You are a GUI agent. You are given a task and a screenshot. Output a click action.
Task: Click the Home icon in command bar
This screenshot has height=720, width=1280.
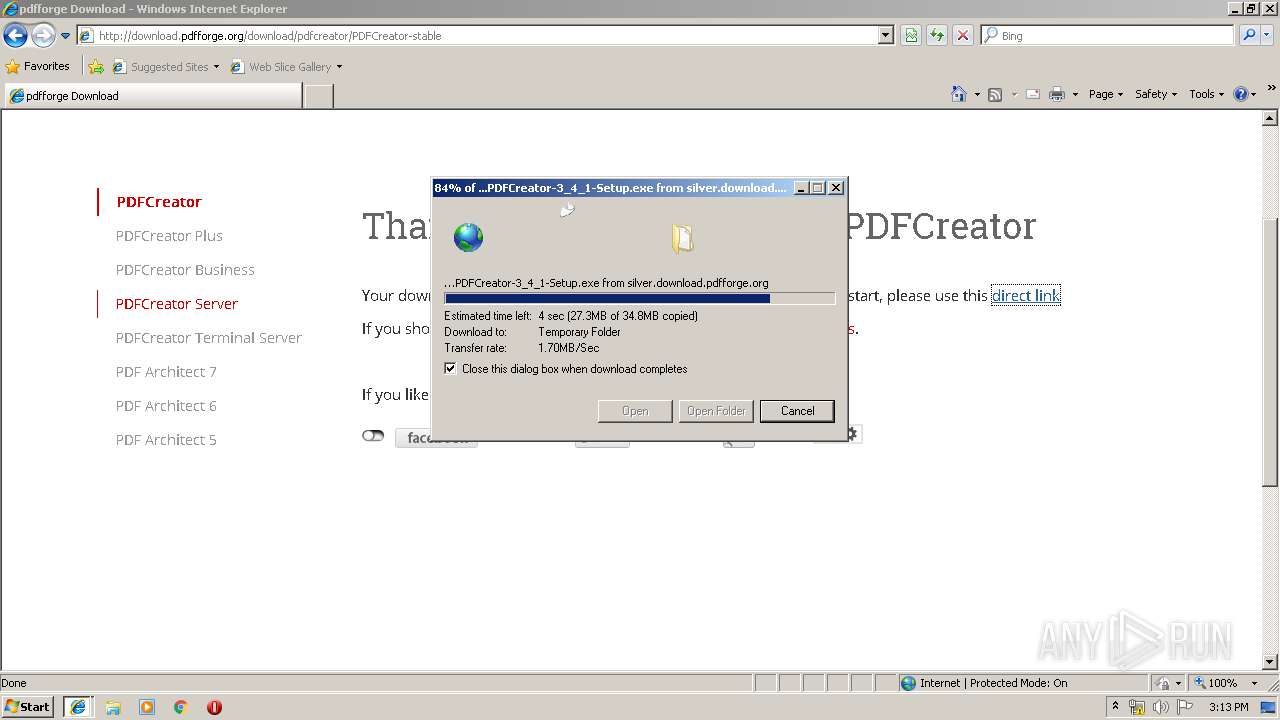959,94
